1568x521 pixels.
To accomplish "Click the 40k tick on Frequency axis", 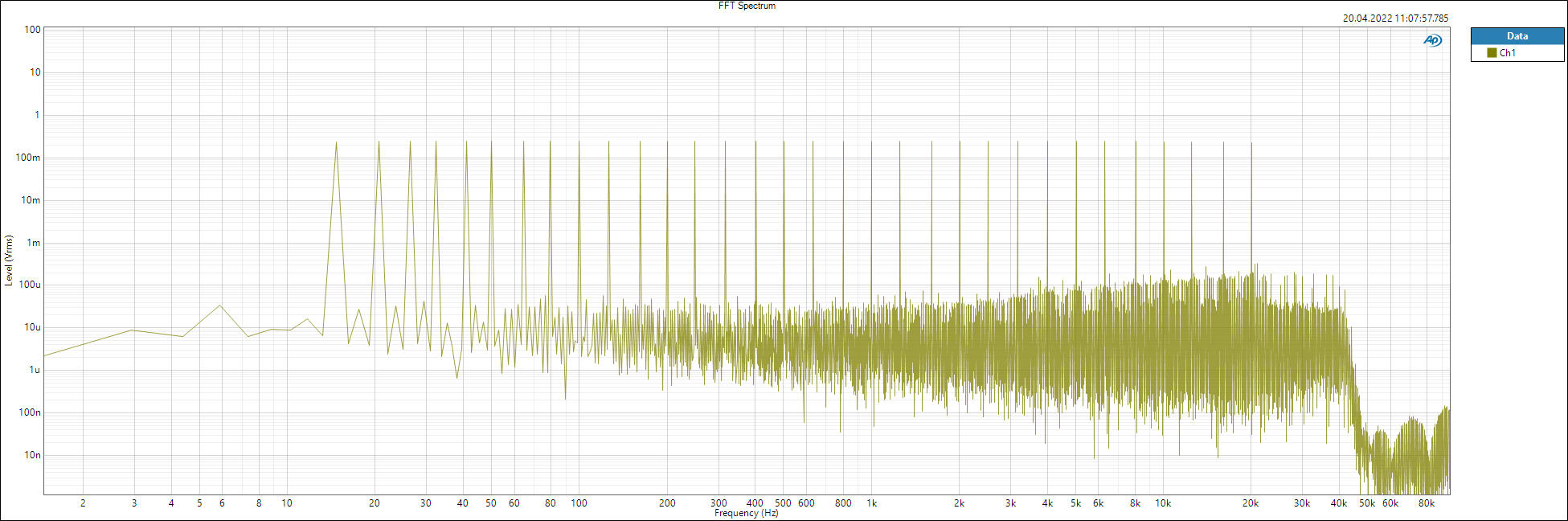I will click(1339, 503).
